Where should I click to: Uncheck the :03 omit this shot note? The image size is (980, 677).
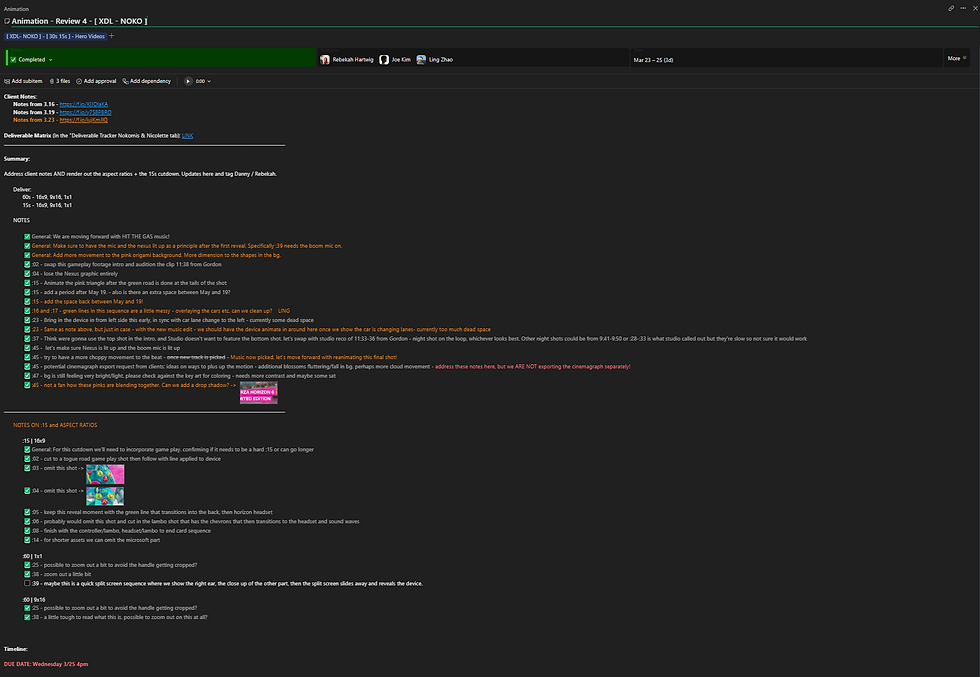(x=27, y=468)
